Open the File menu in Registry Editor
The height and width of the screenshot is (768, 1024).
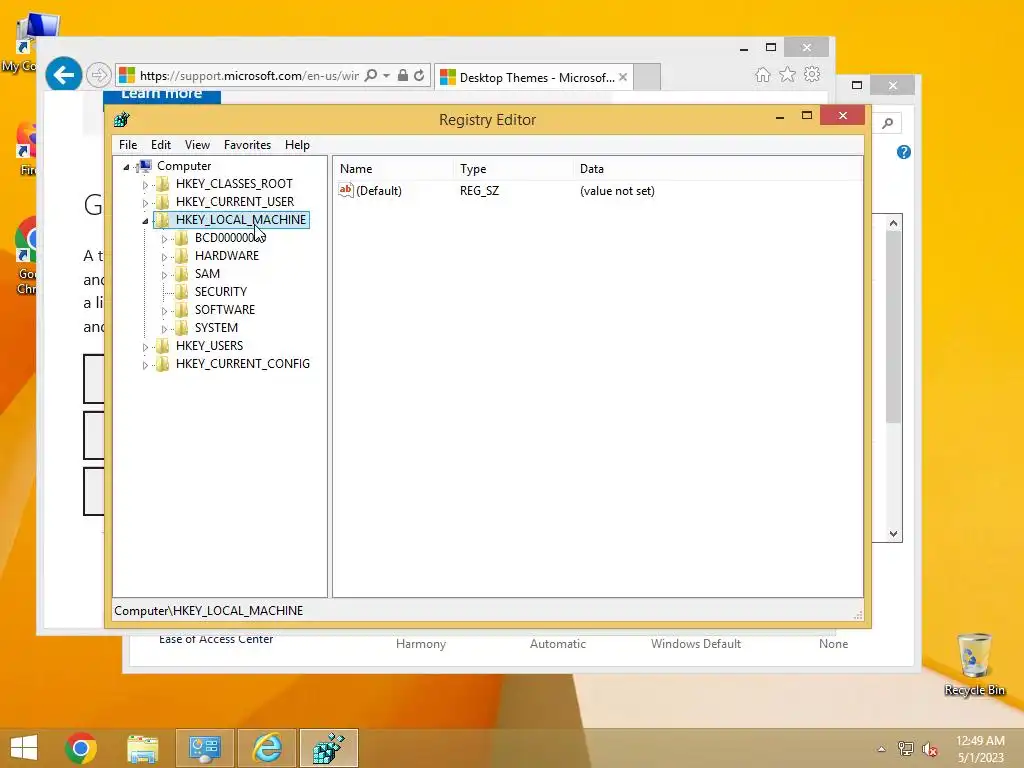(128, 145)
